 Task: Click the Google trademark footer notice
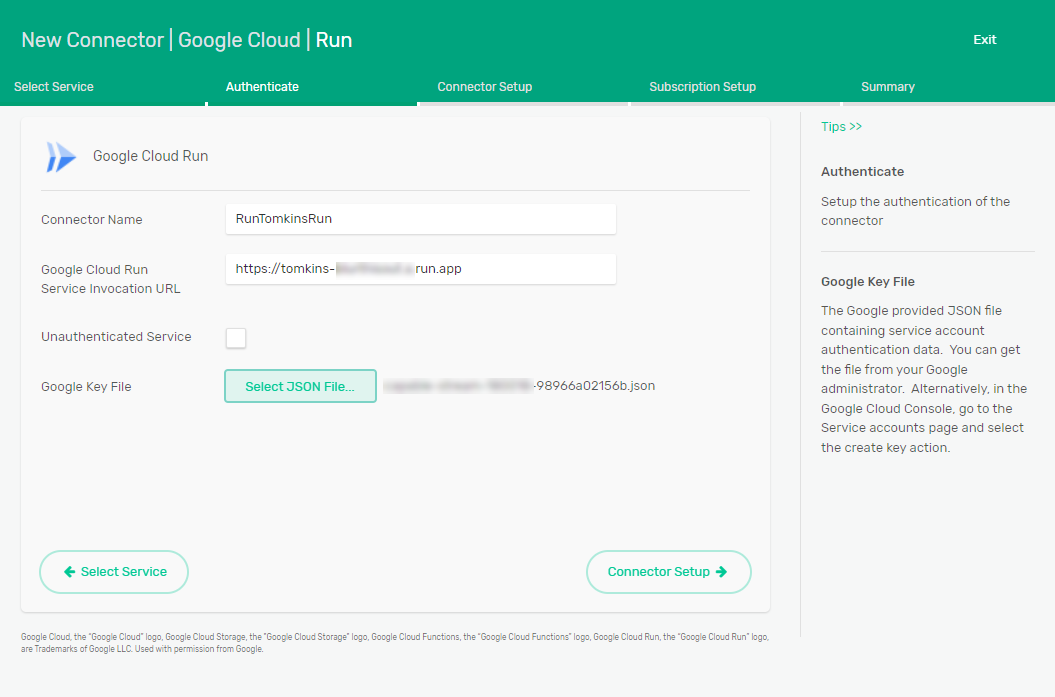click(x=394, y=642)
